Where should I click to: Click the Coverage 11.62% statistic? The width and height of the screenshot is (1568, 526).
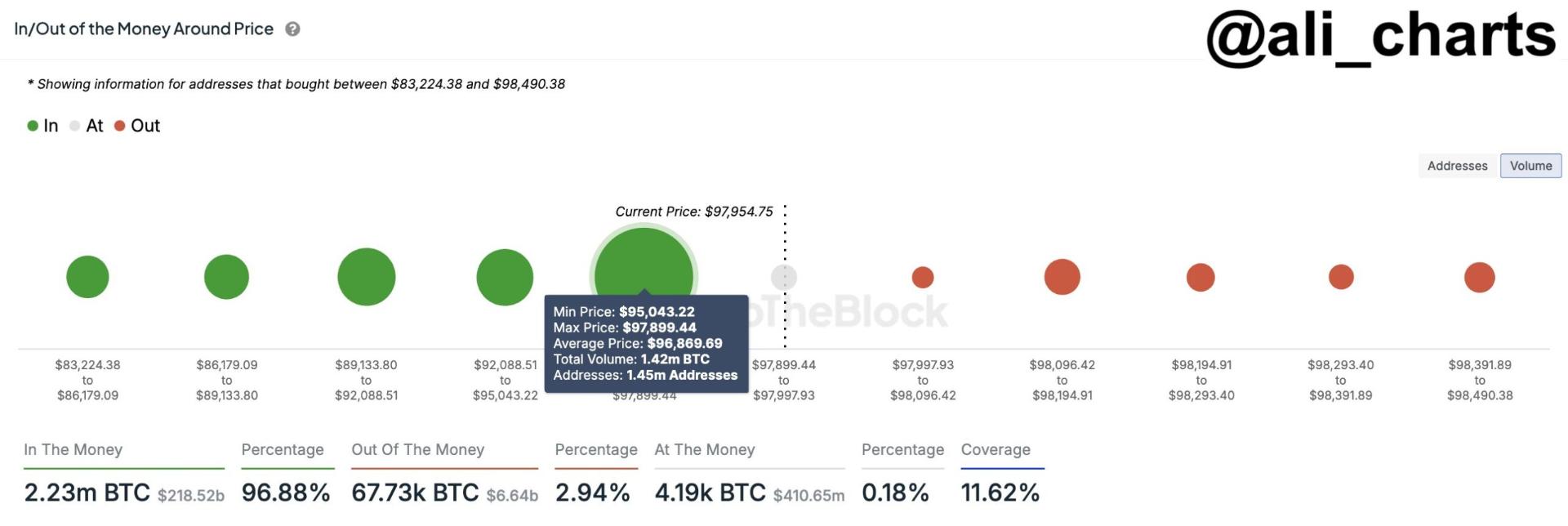click(x=1000, y=493)
